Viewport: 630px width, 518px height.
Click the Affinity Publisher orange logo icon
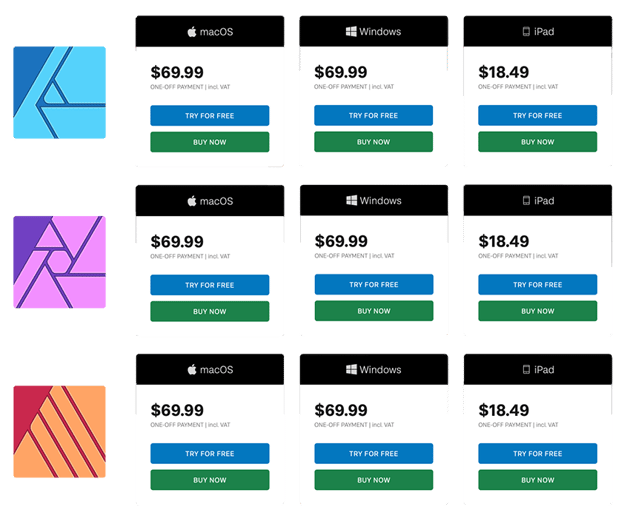pos(59,432)
